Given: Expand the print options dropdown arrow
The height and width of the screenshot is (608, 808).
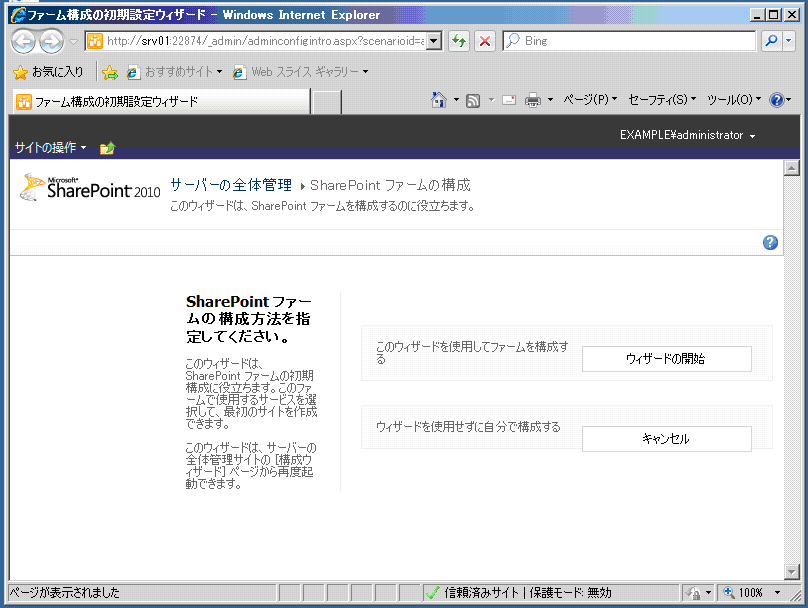Looking at the screenshot, I should [x=550, y=100].
